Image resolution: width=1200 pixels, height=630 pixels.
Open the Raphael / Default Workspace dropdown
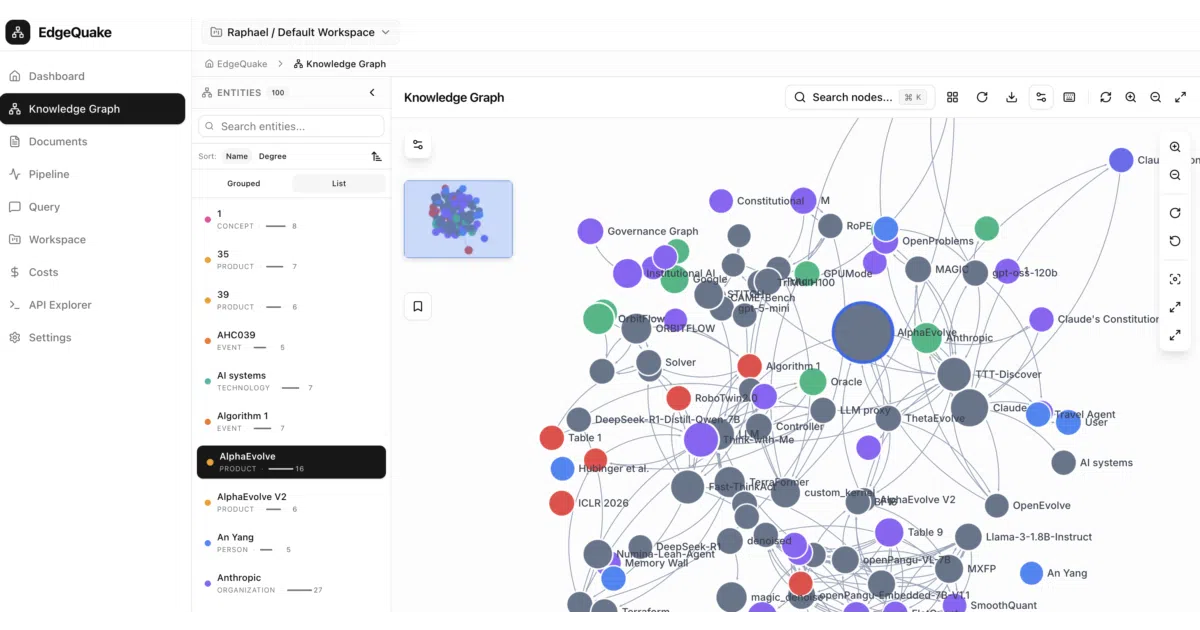point(300,32)
